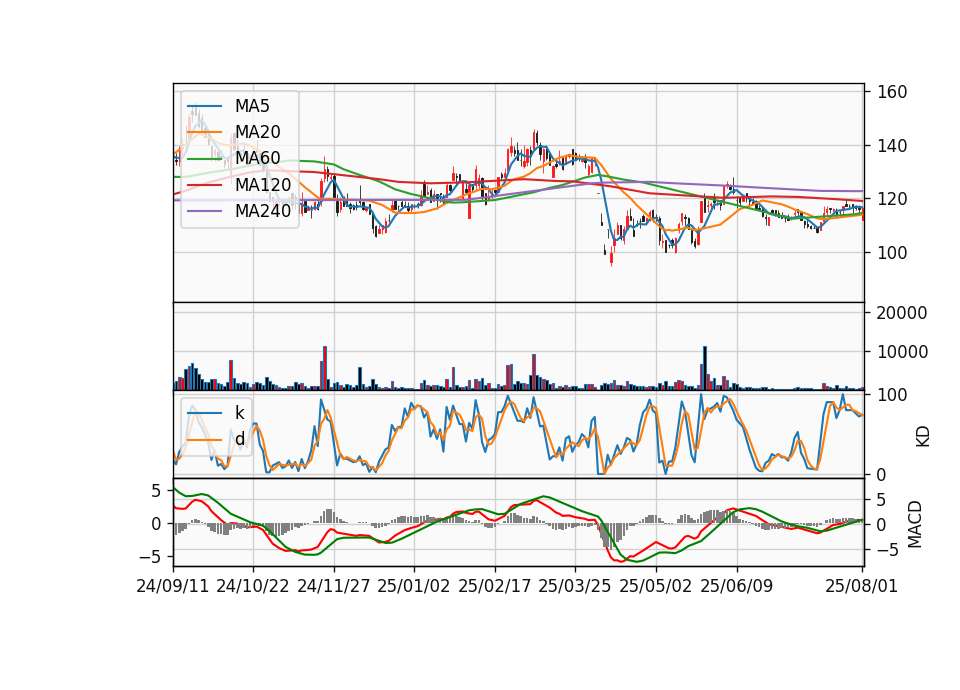Click the 25/01/02 date label
The height and width of the screenshot is (690, 960).
(x=414, y=586)
